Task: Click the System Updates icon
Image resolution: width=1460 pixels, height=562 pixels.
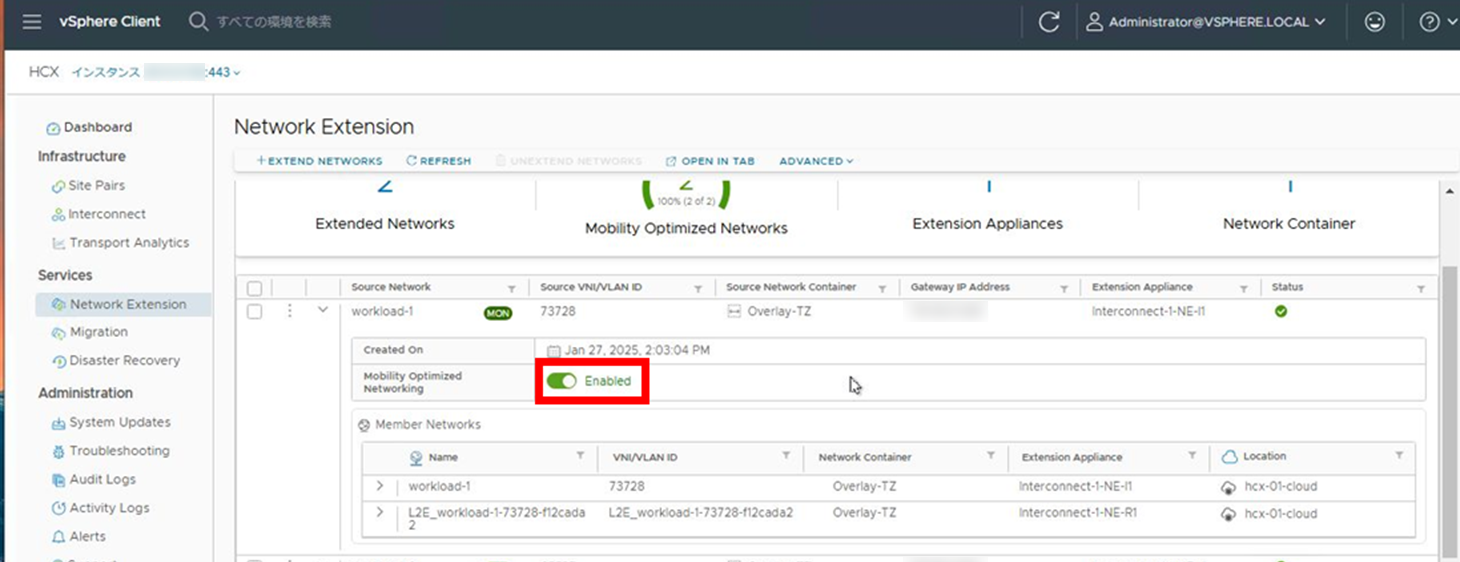Action: (x=58, y=423)
